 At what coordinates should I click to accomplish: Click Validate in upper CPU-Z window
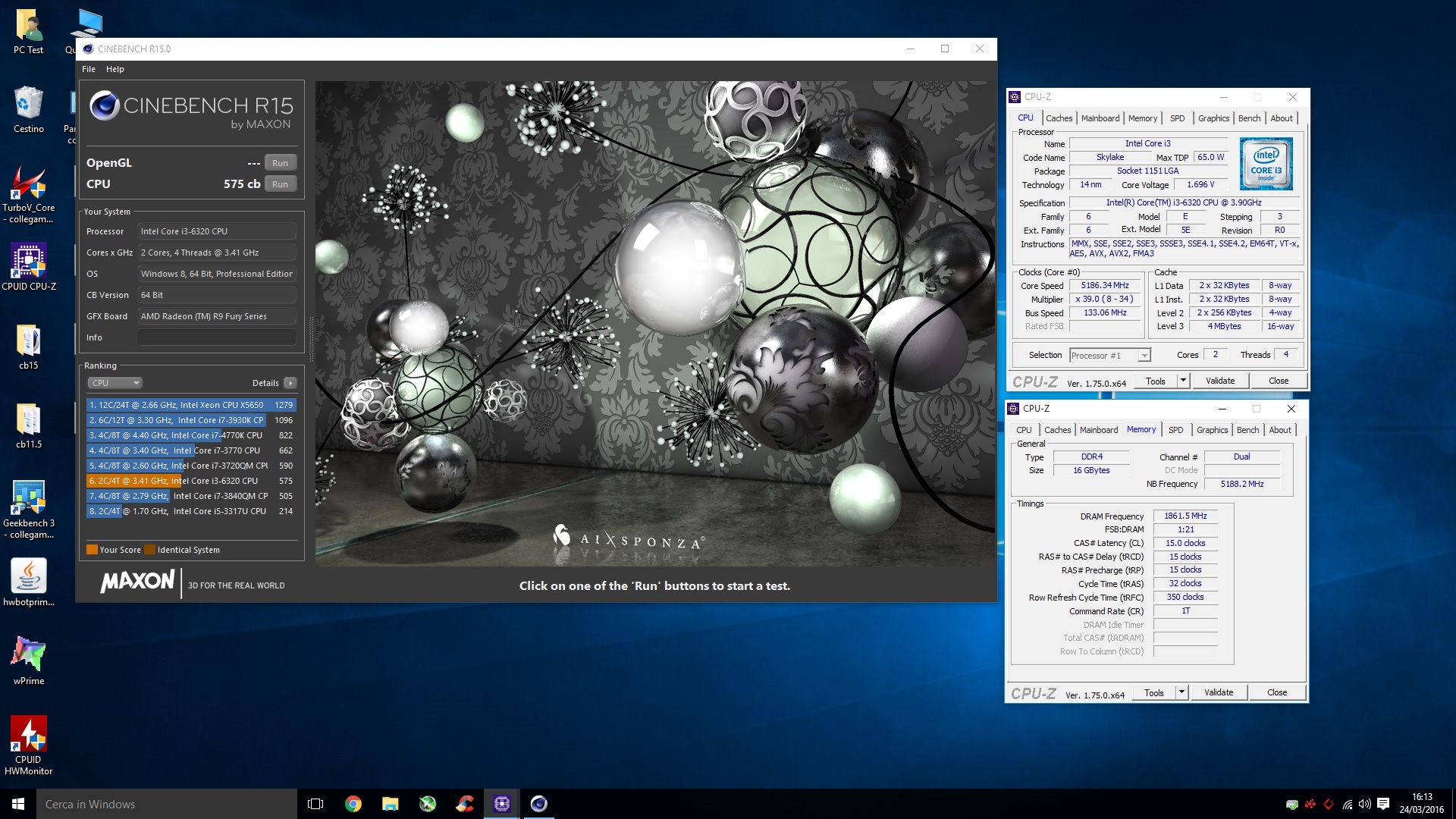coord(1220,381)
